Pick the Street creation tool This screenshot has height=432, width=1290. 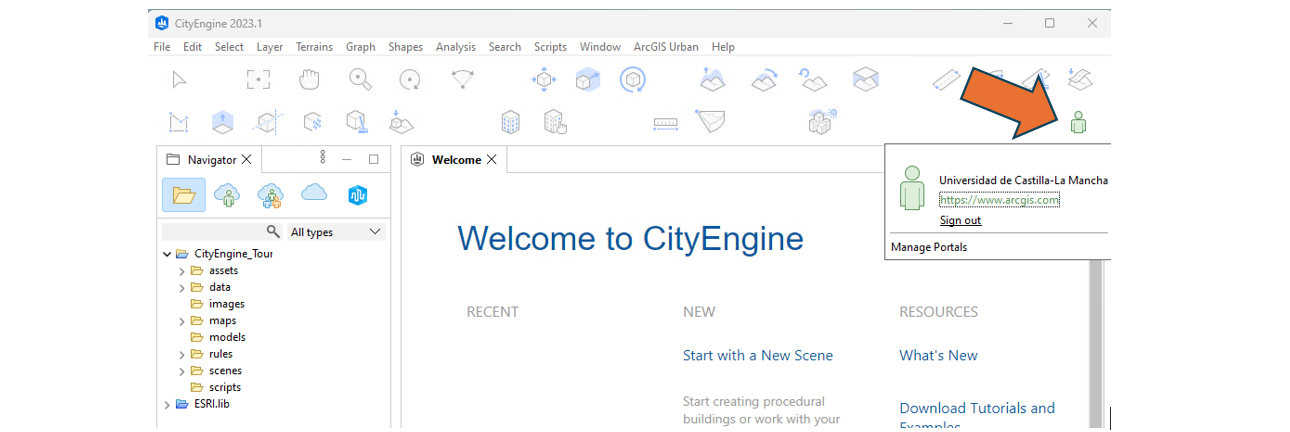(946, 79)
